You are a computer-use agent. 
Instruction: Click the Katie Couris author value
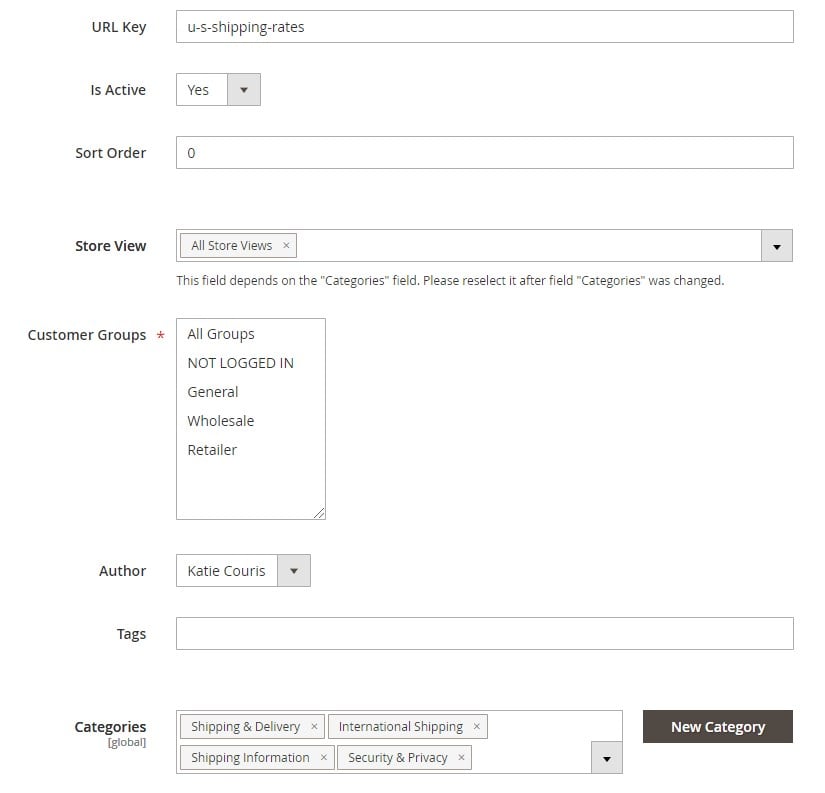(x=226, y=571)
